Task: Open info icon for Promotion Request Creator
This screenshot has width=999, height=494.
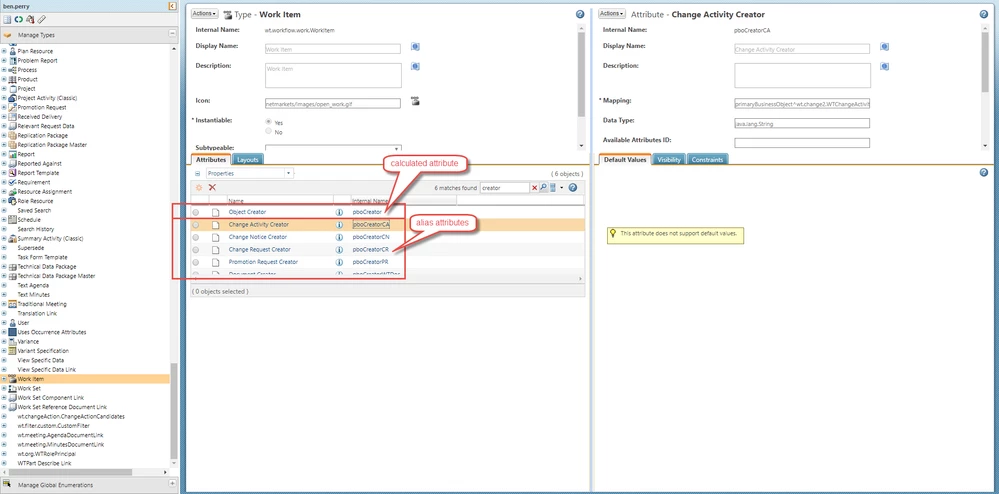Action: click(339, 262)
